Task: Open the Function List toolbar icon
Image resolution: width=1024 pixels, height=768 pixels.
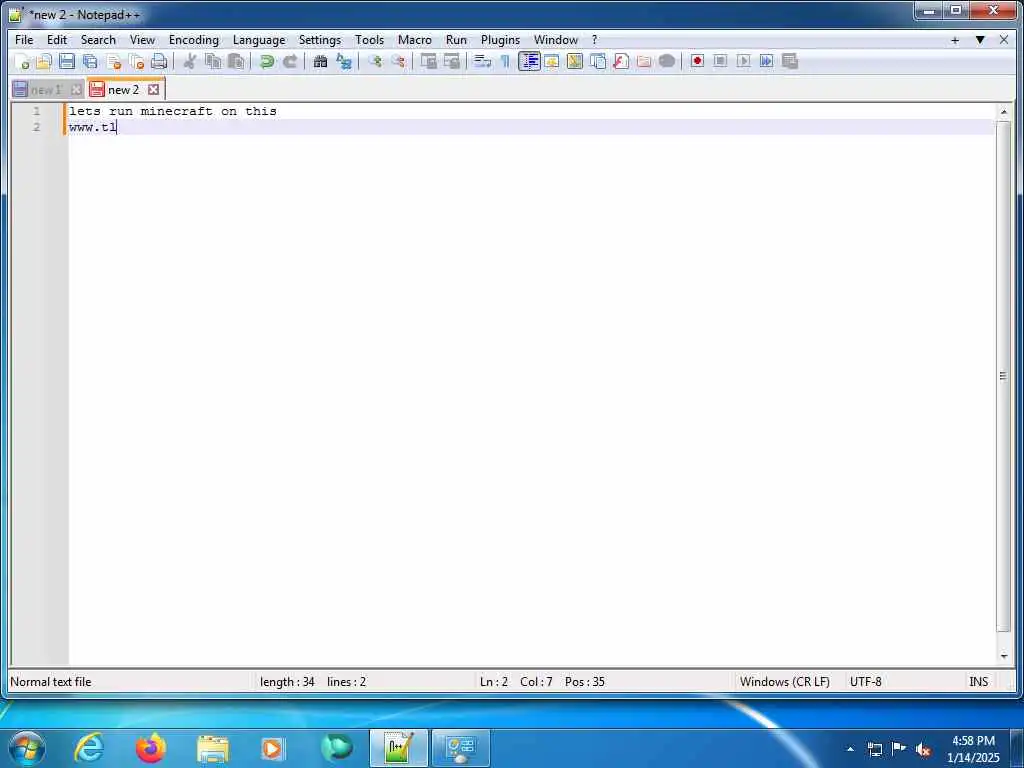Action: tap(621, 61)
